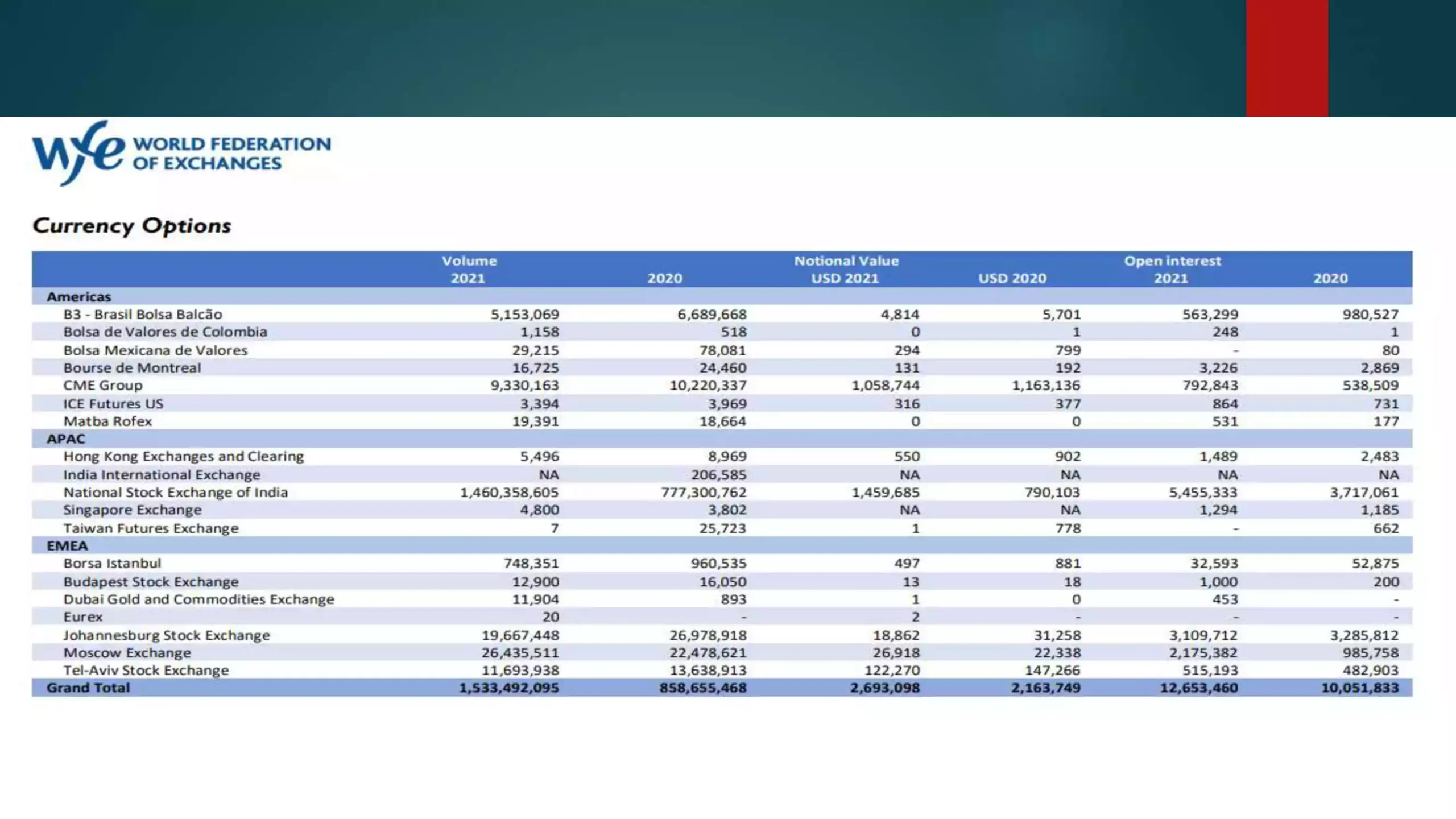Select CME Group row label
The height and width of the screenshot is (819, 1456).
pos(103,386)
